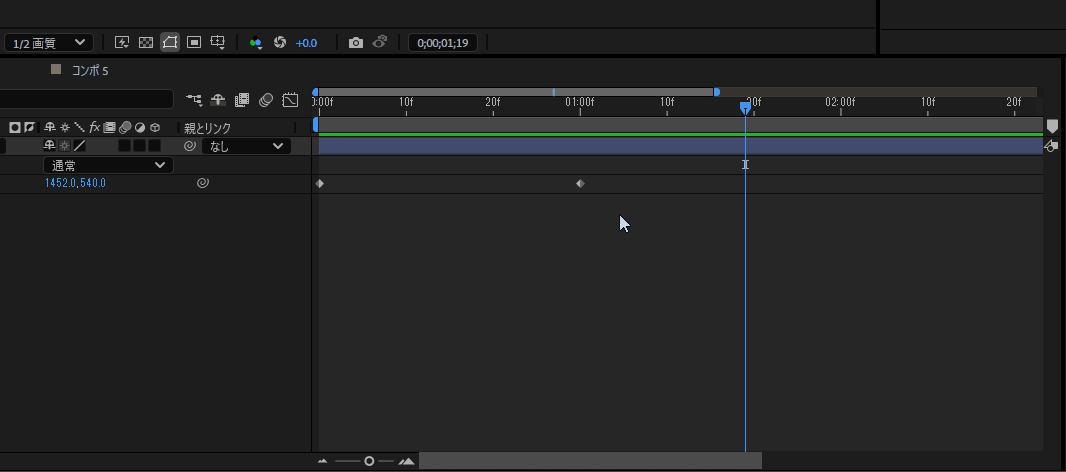Viewport: 1066px width, 472px height.
Task: Click the Comp Marker Bin icon
Action: (1052, 127)
